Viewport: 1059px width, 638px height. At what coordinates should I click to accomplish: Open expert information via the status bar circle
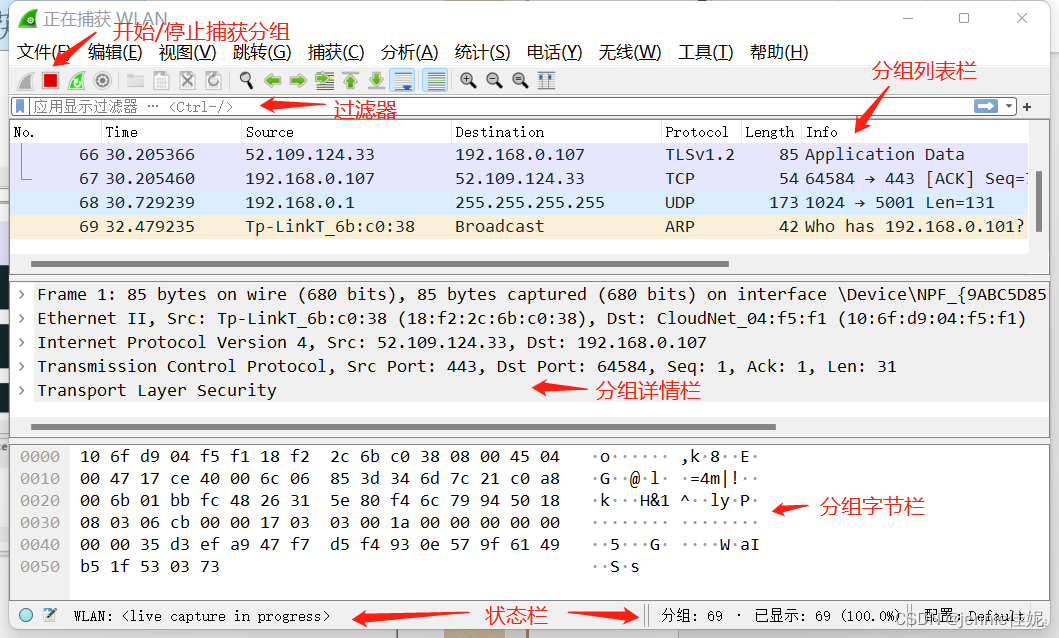click(26, 615)
